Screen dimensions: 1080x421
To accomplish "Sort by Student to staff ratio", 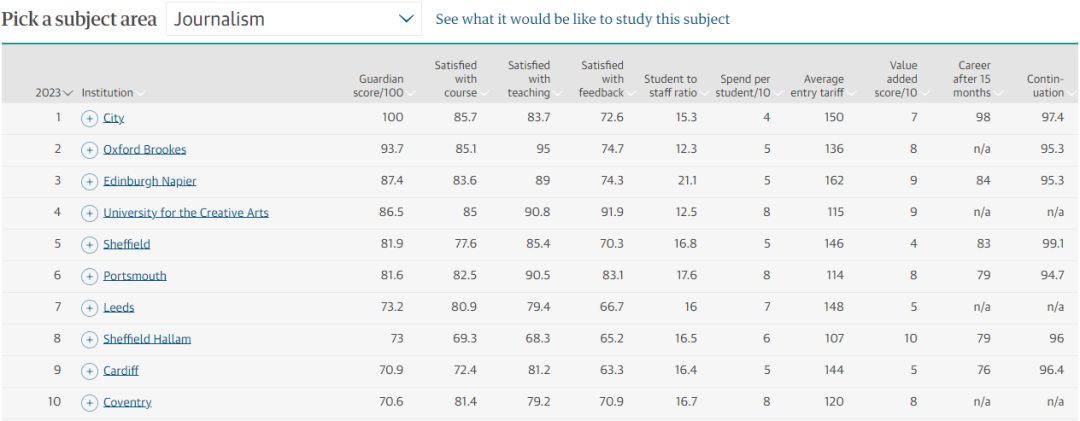I will (669, 86).
